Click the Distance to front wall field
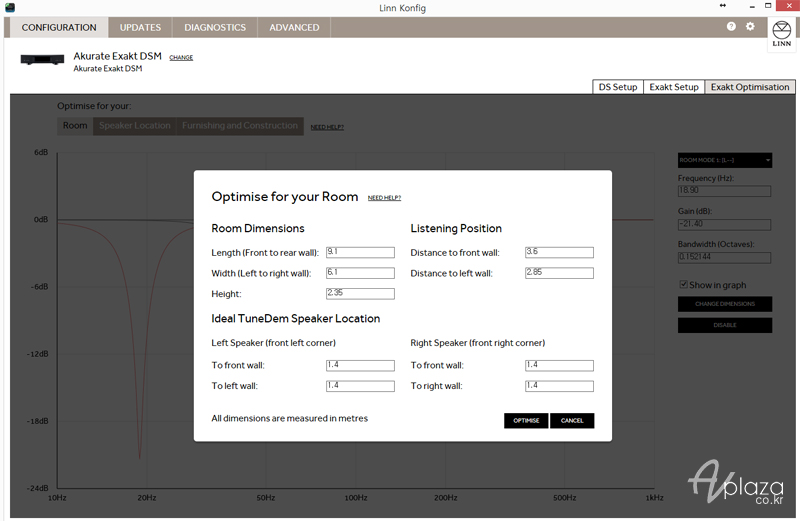Viewport: 800px width, 521px height. (x=559, y=252)
